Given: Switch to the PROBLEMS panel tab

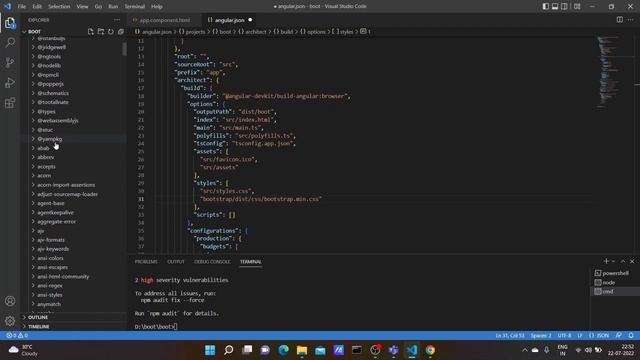Looking at the screenshot, I should tap(146, 262).
